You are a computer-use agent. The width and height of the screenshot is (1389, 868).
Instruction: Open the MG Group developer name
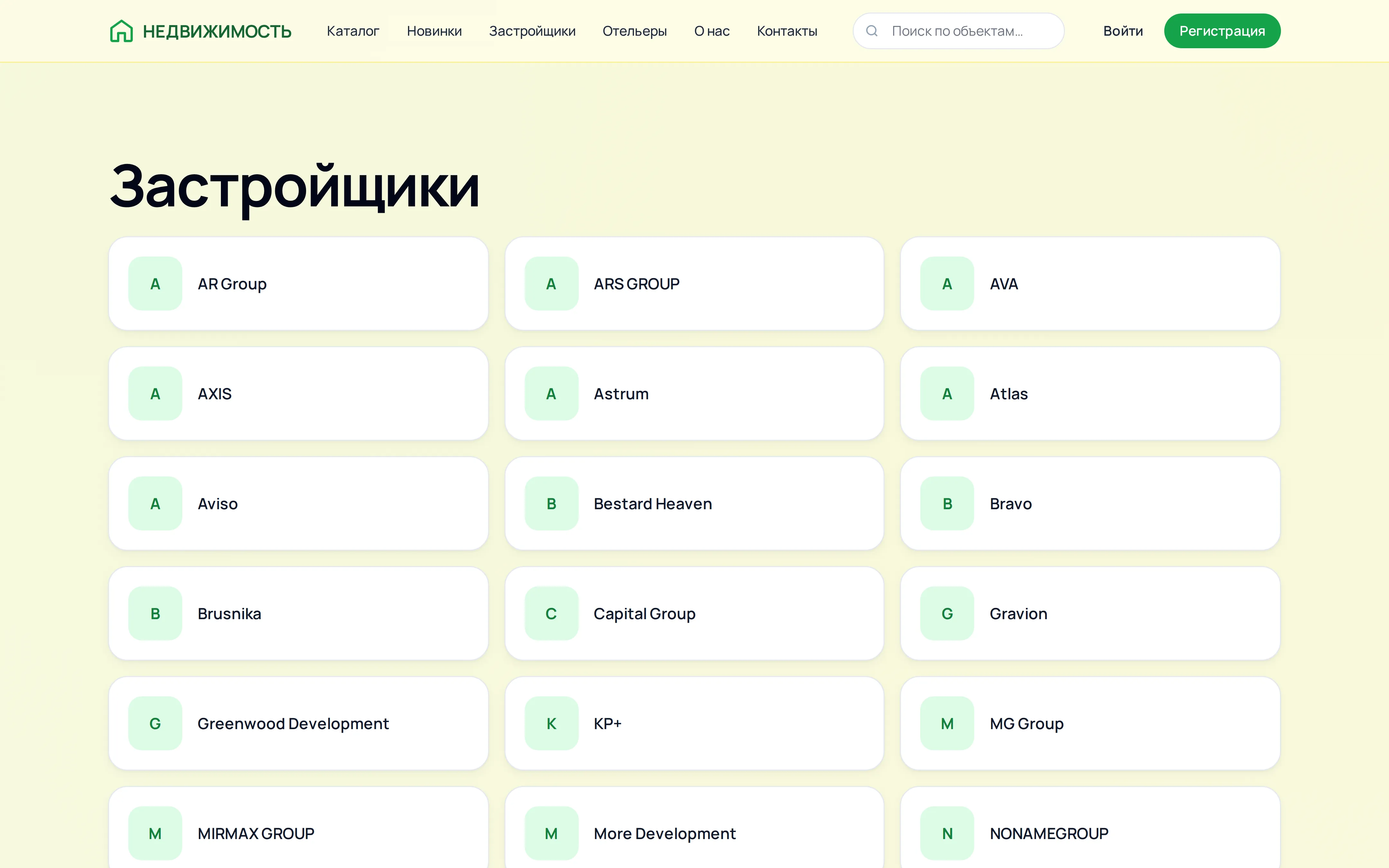pyautogui.click(x=1026, y=723)
